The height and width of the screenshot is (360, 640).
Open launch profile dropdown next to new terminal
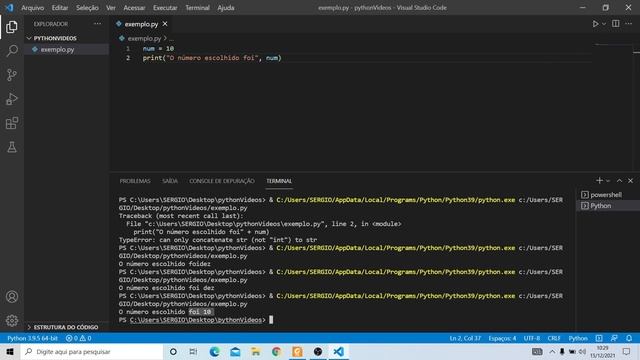608,180
